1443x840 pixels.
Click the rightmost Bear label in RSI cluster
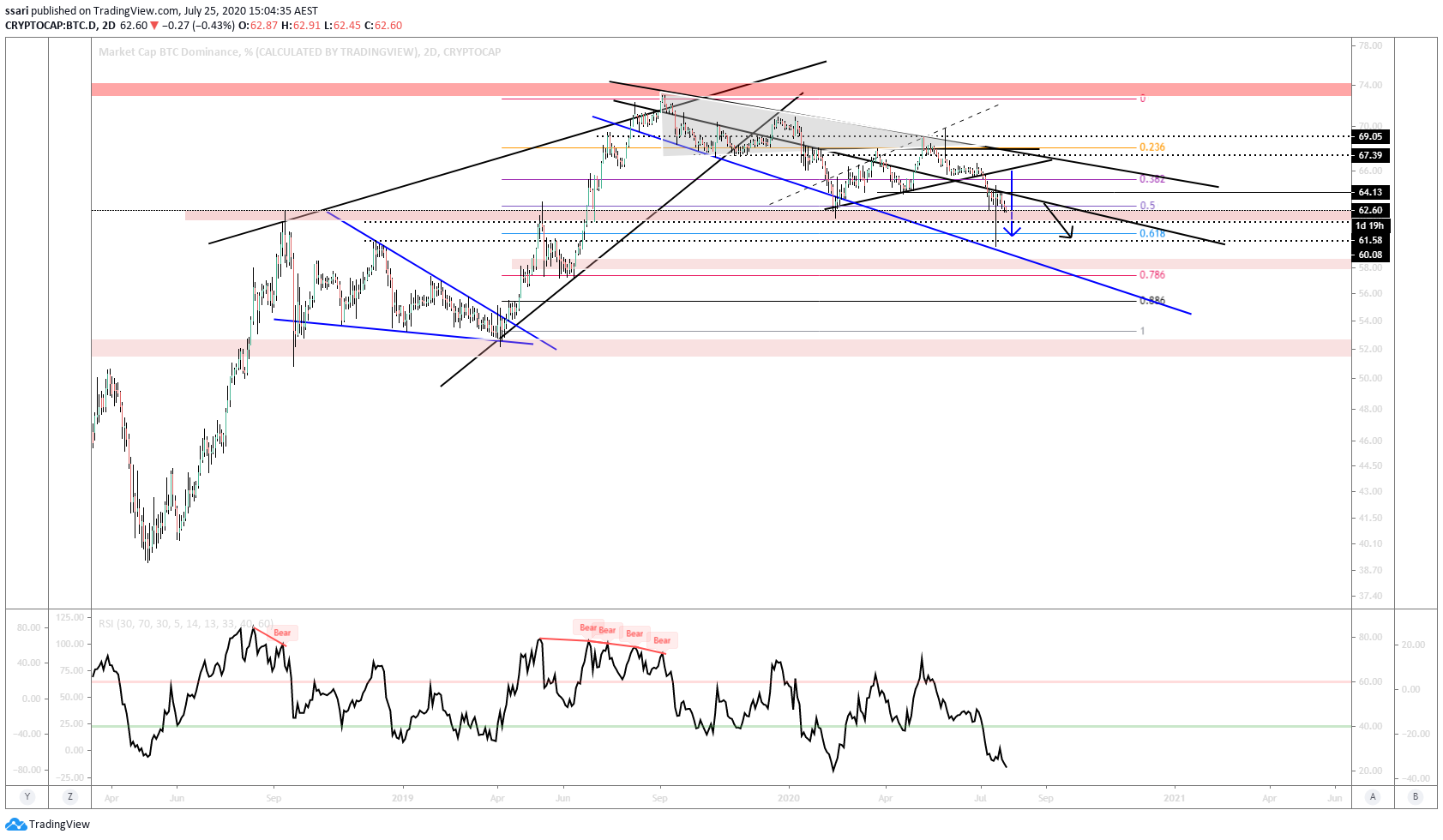coord(662,640)
